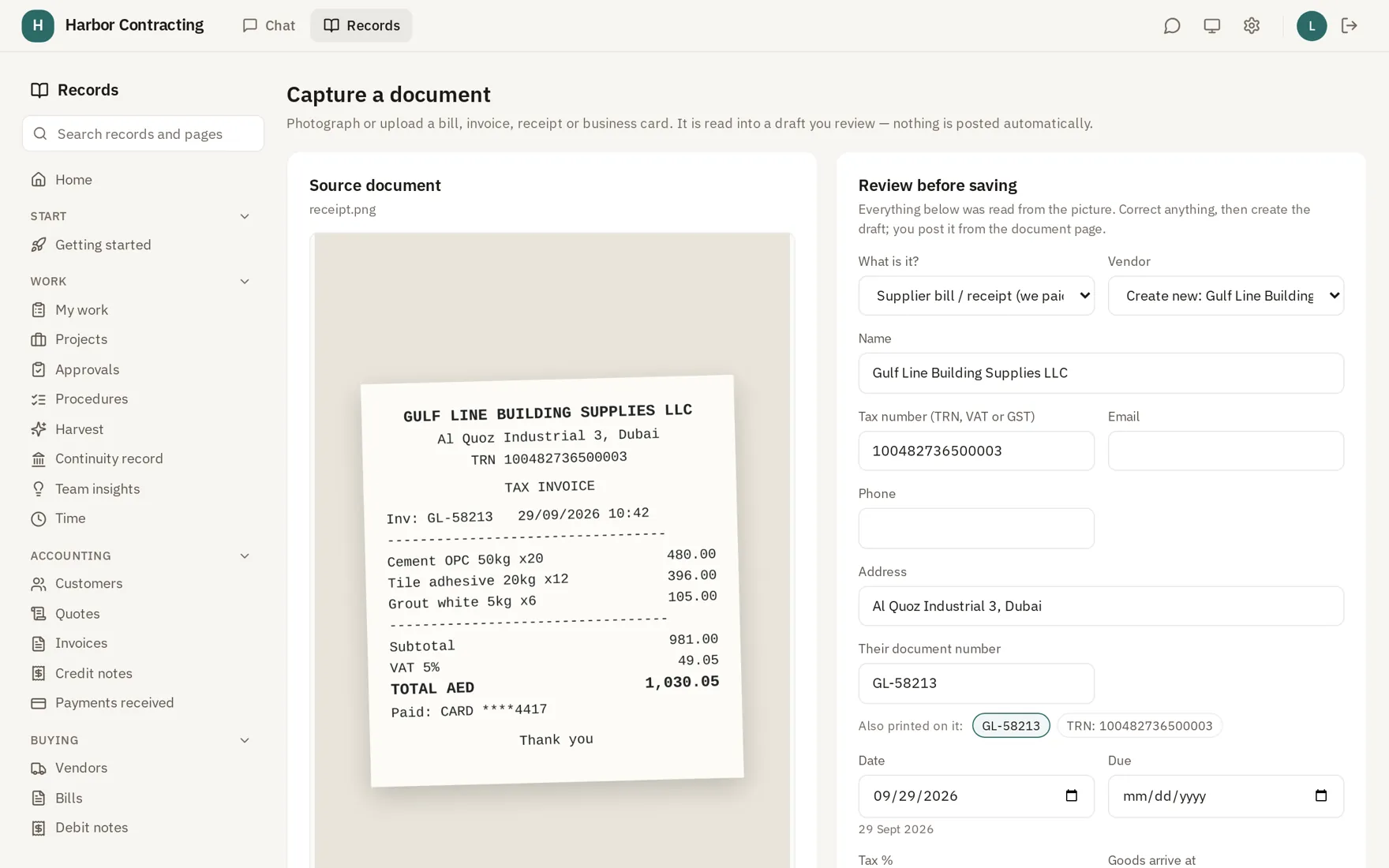Image resolution: width=1389 pixels, height=868 pixels.
Task: Click the Harvest sparkle icon
Action: (39, 429)
